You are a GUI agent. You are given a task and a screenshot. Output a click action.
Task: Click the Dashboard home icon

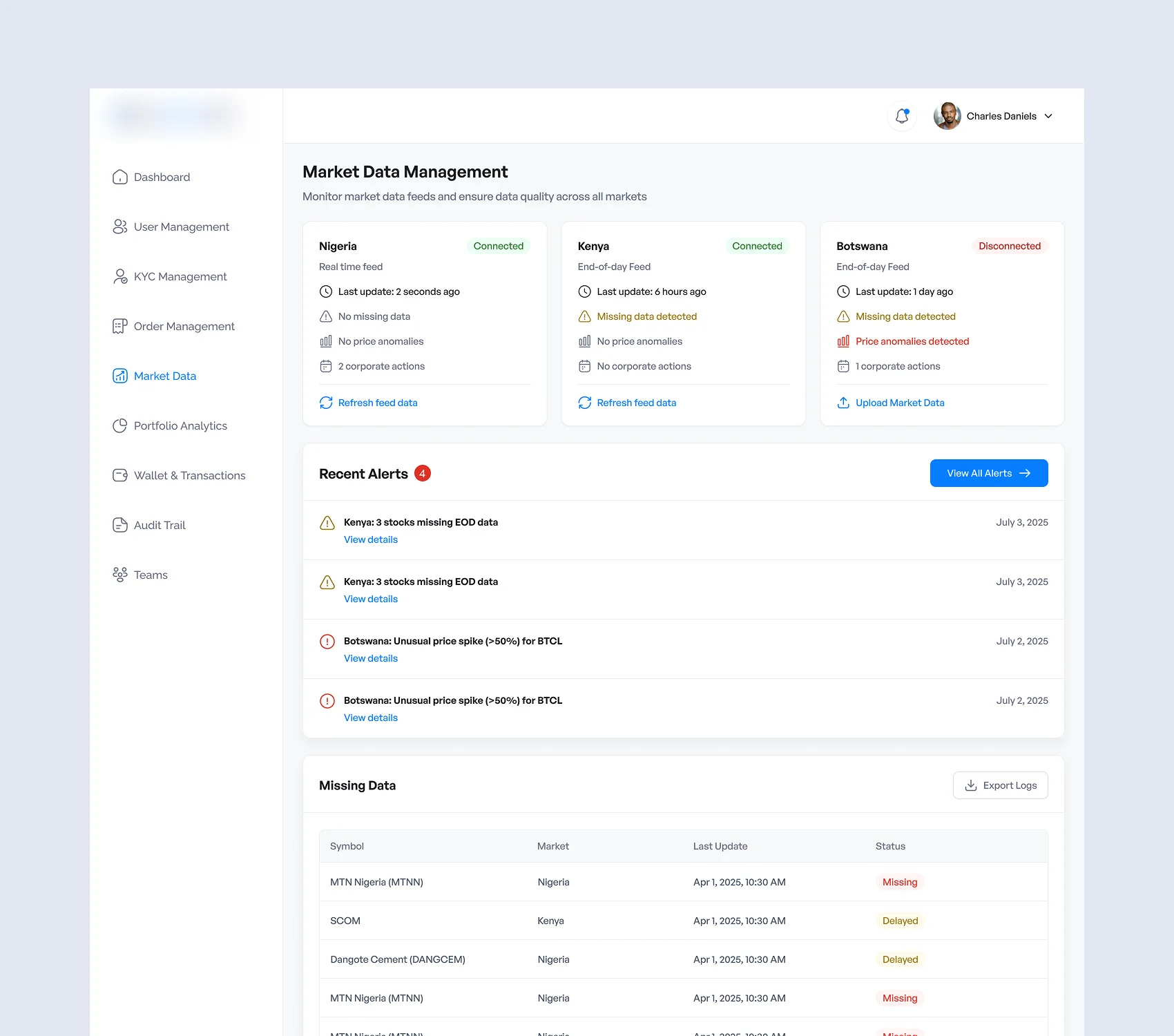(x=120, y=177)
